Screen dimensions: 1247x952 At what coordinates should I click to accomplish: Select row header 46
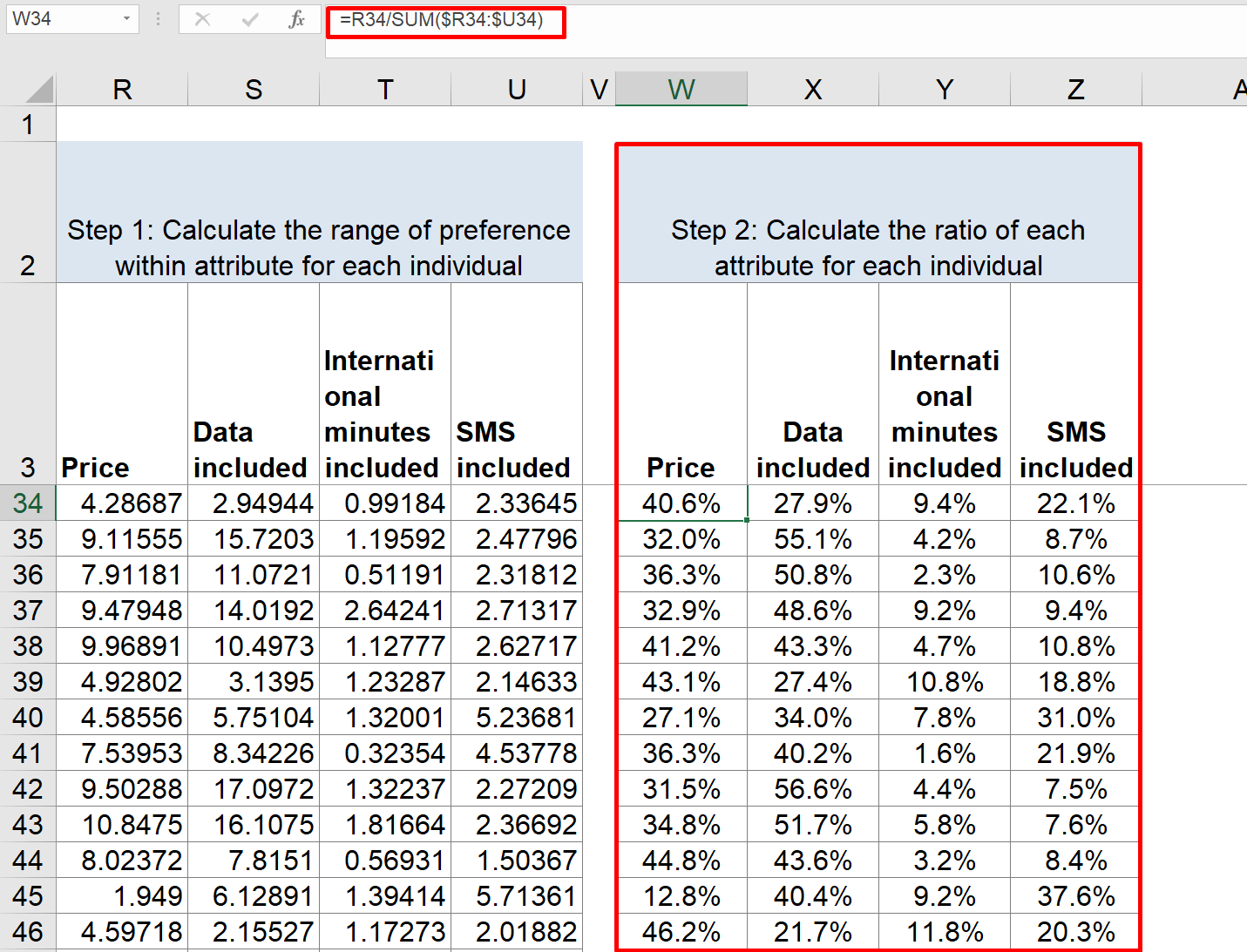coord(27,931)
